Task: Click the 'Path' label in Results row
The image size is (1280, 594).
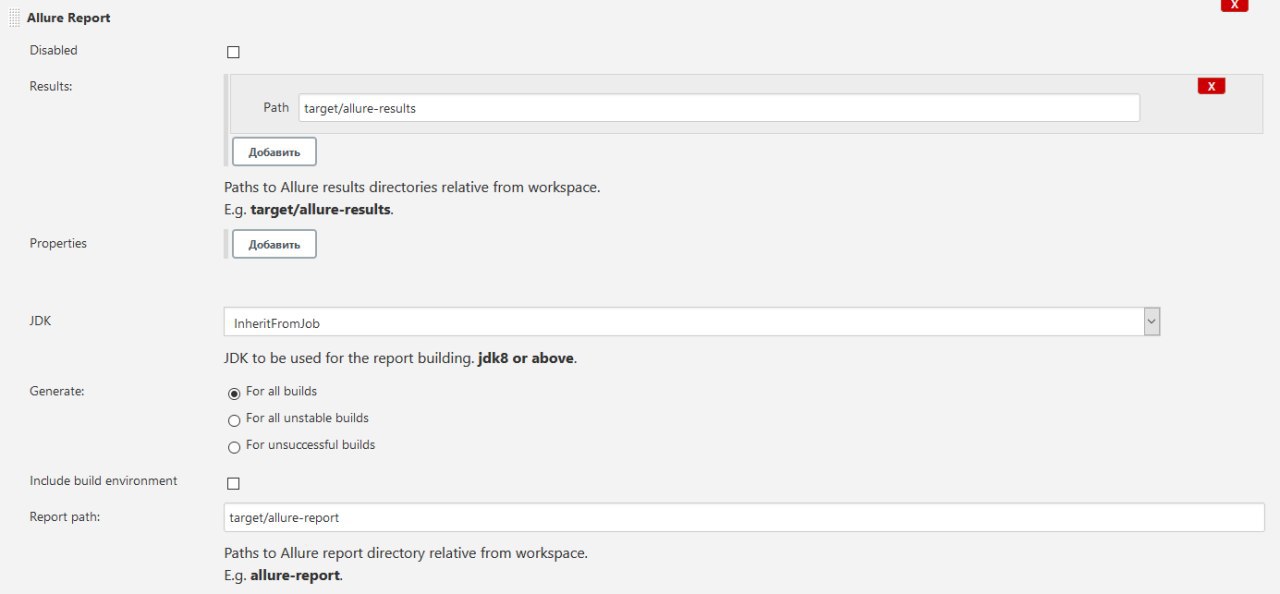Action: (x=276, y=107)
